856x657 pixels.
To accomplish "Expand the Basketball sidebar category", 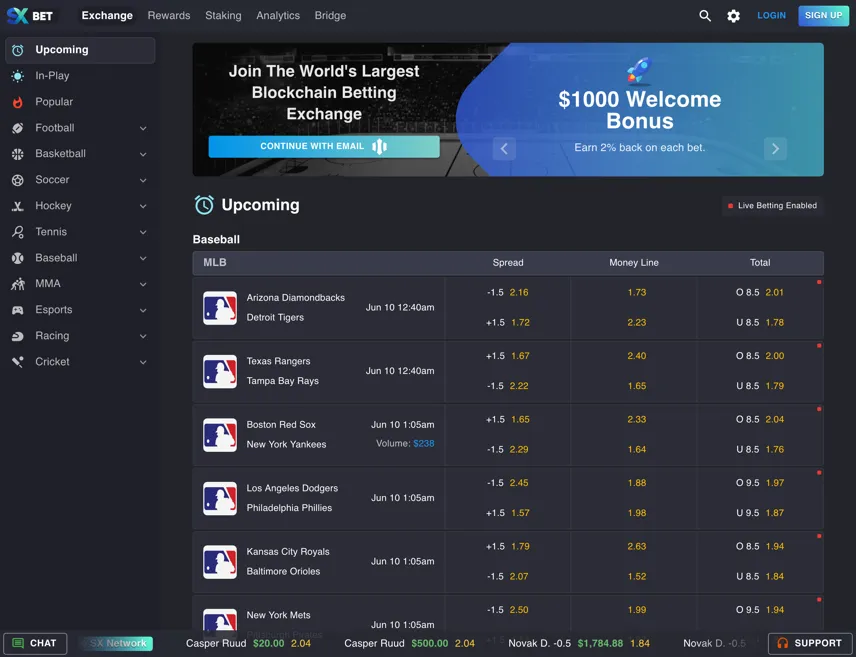I will (143, 154).
